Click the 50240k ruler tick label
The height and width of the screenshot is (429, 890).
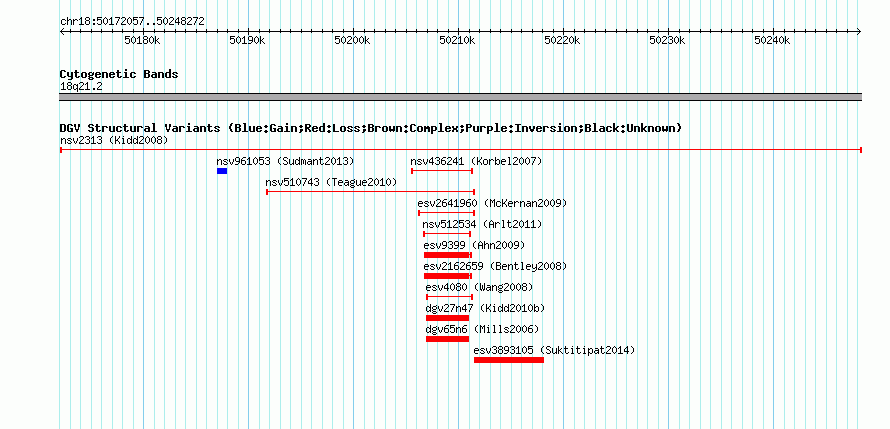click(x=772, y=40)
